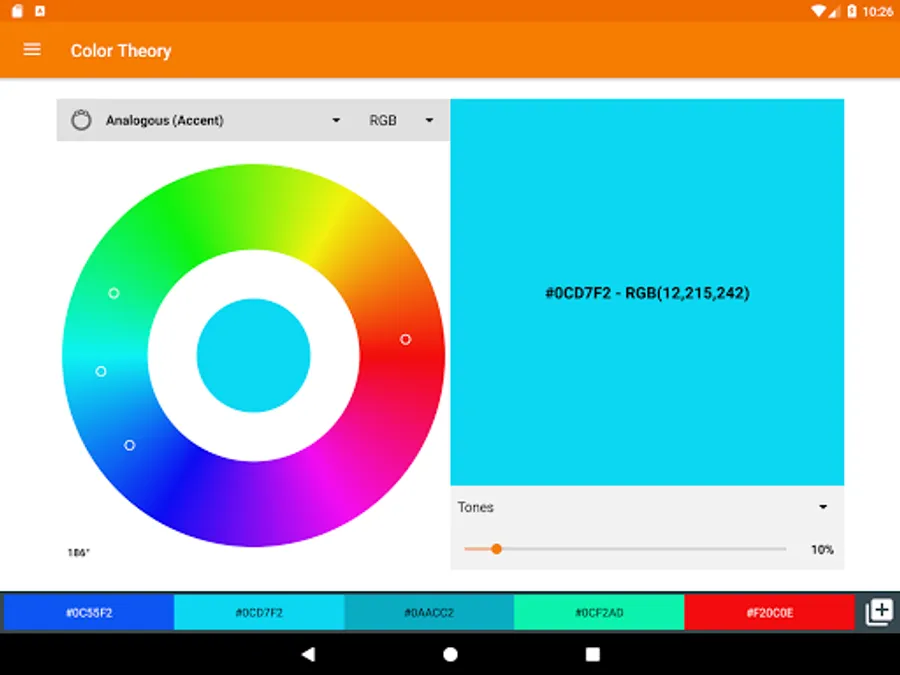900x675 pixels.
Task: Select the red #F20C0E palette swatch
Action: 770,612
